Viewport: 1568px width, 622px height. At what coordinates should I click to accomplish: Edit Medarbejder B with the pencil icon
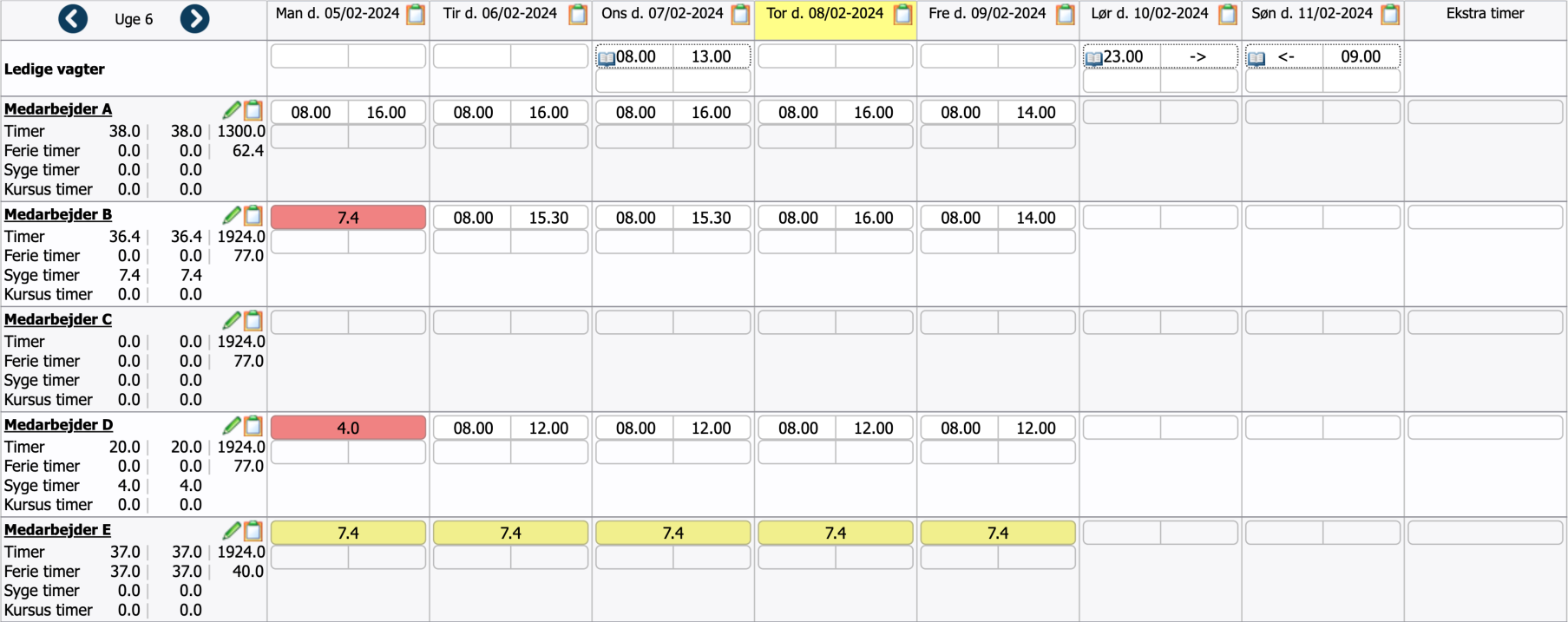tap(232, 214)
